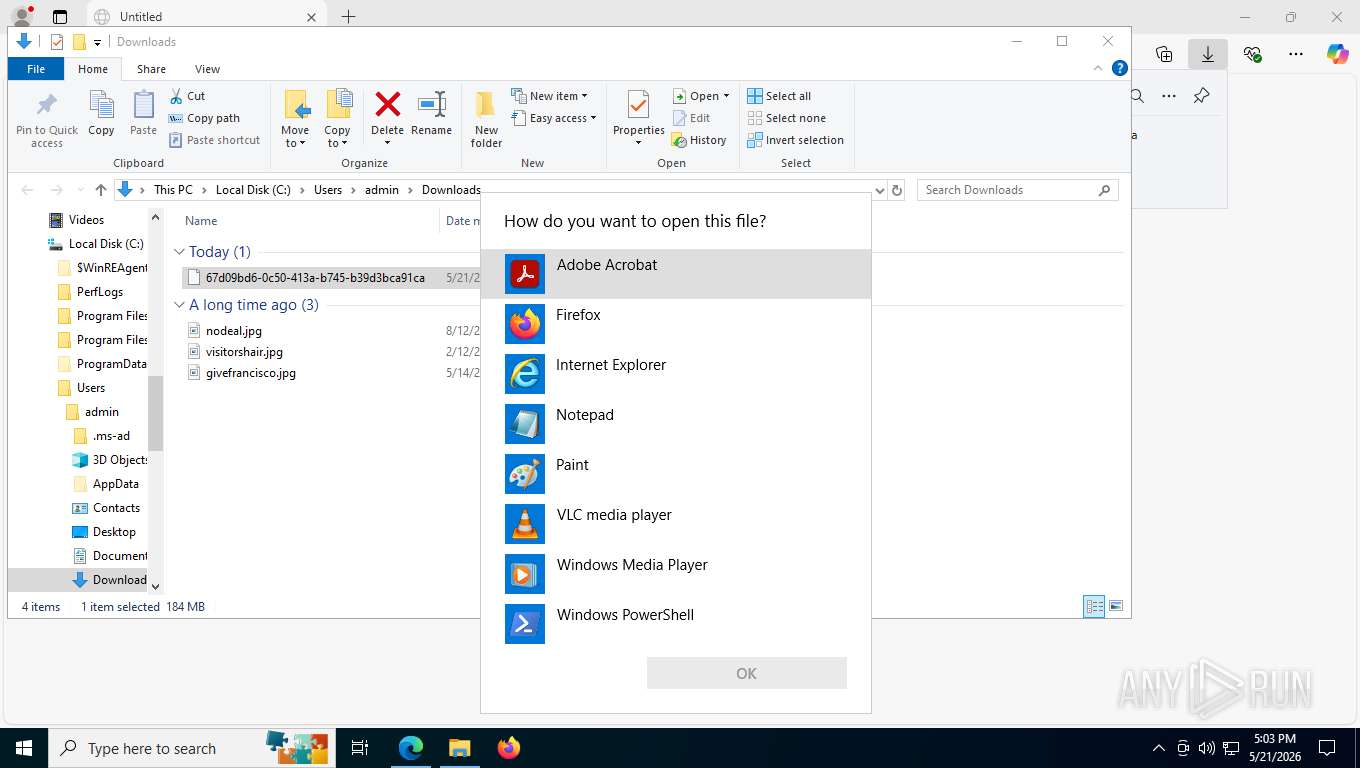Open the browser's three-dot menu

pyautogui.click(x=1296, y=55)
